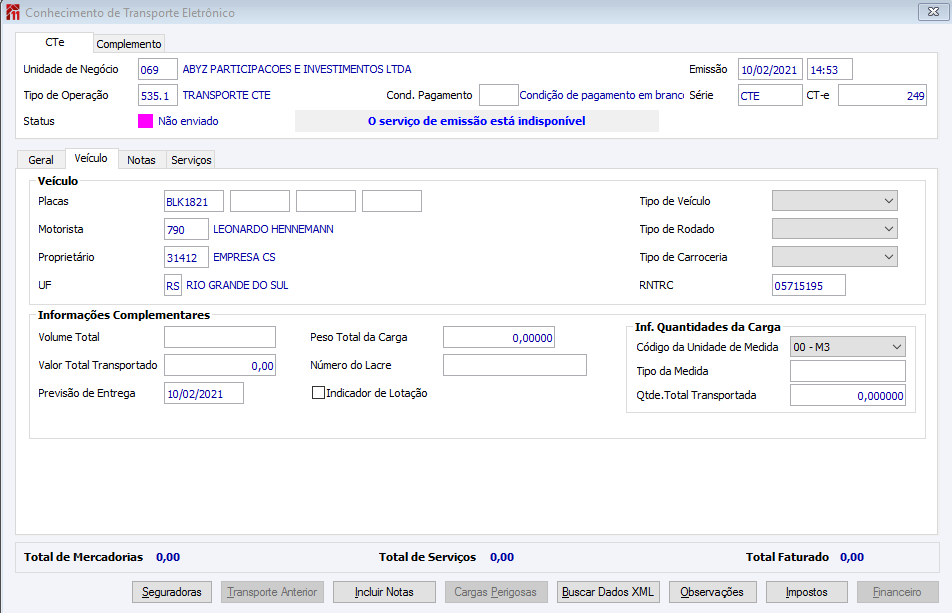Click the Seguradoras button
This screenshot has width=952, height=613.
[x=172, y=592]
